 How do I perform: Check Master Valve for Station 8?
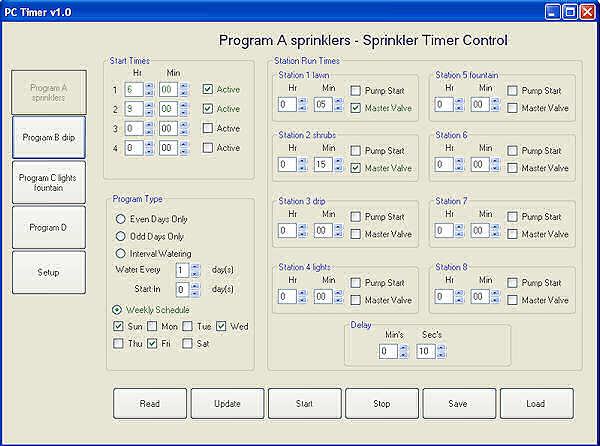(x=512, y=300)
